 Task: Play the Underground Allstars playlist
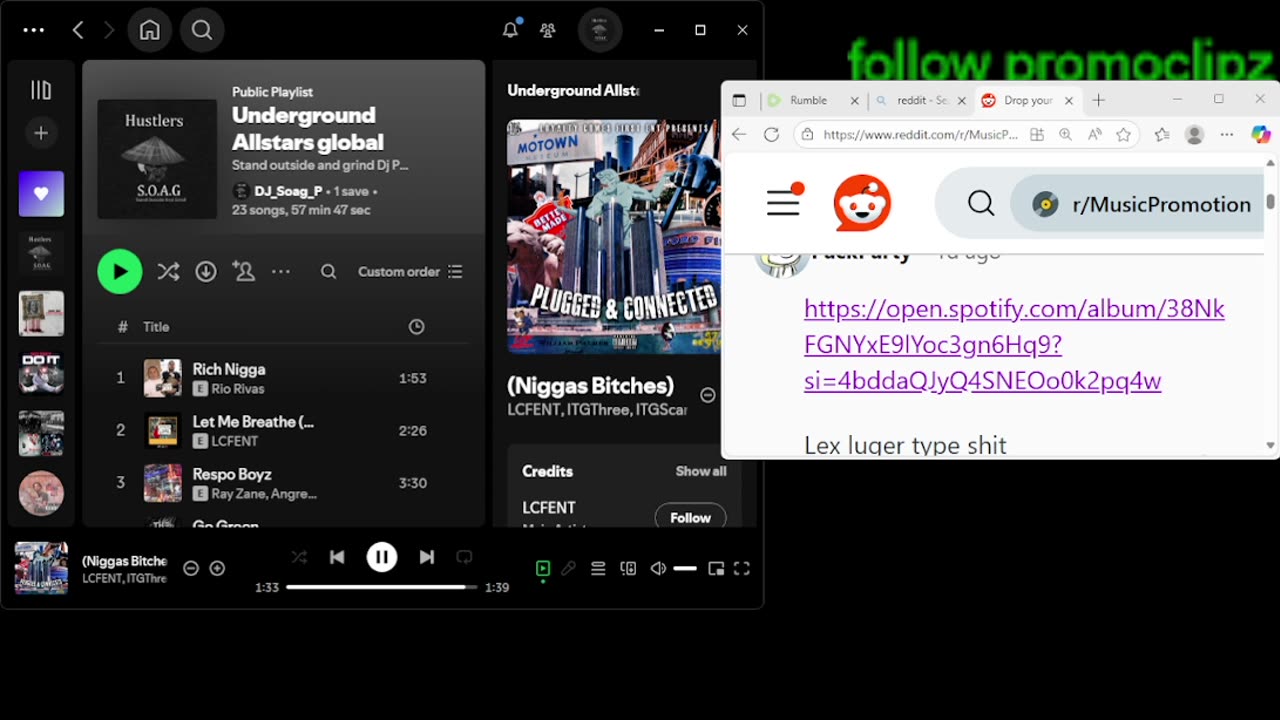(x=120, y=271)
